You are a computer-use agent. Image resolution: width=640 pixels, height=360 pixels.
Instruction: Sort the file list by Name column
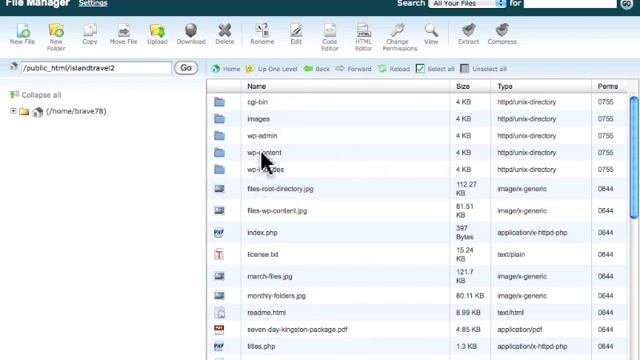point(257,87)
